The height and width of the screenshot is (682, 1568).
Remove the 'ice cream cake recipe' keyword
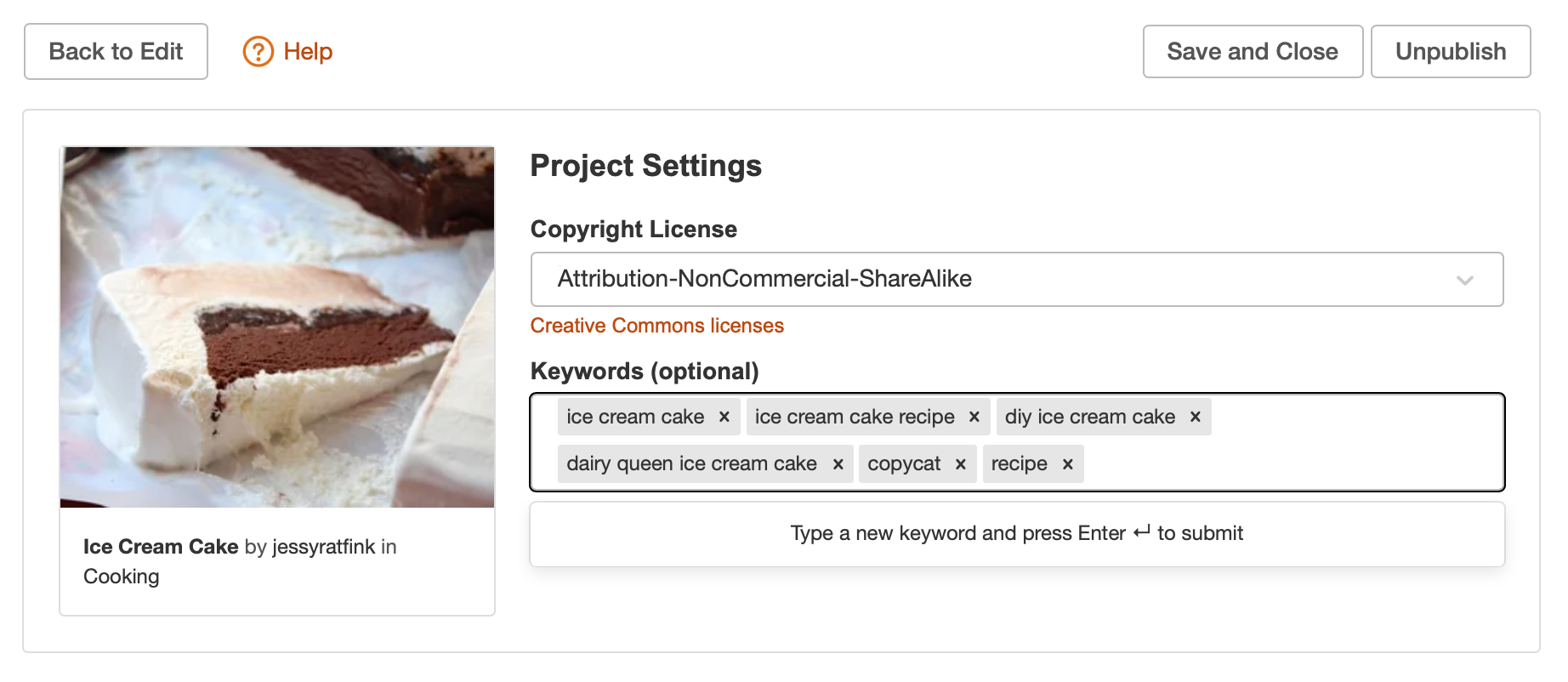click(974, 417)
